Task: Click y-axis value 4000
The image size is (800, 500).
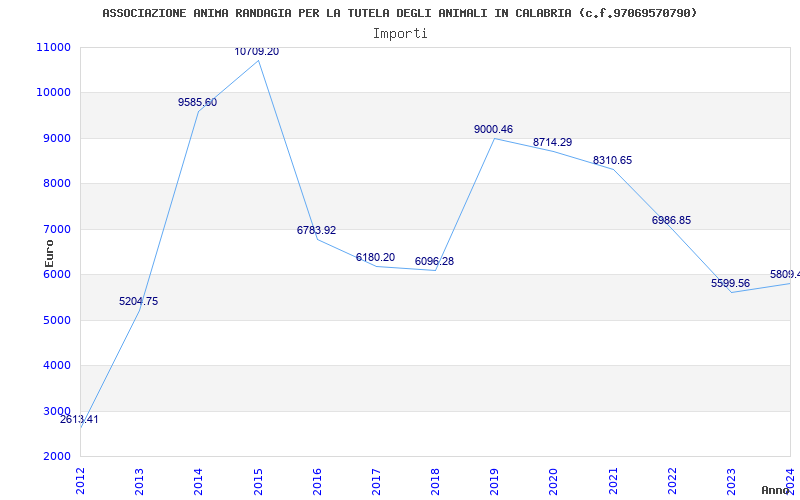Action: coord(57,365)
